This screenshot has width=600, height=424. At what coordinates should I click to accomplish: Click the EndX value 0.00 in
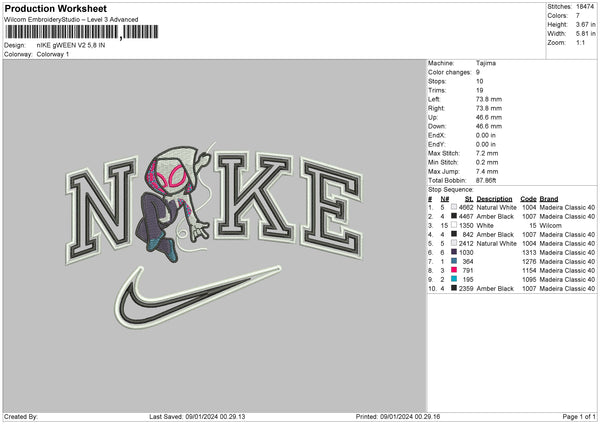(x=486, y=135)
